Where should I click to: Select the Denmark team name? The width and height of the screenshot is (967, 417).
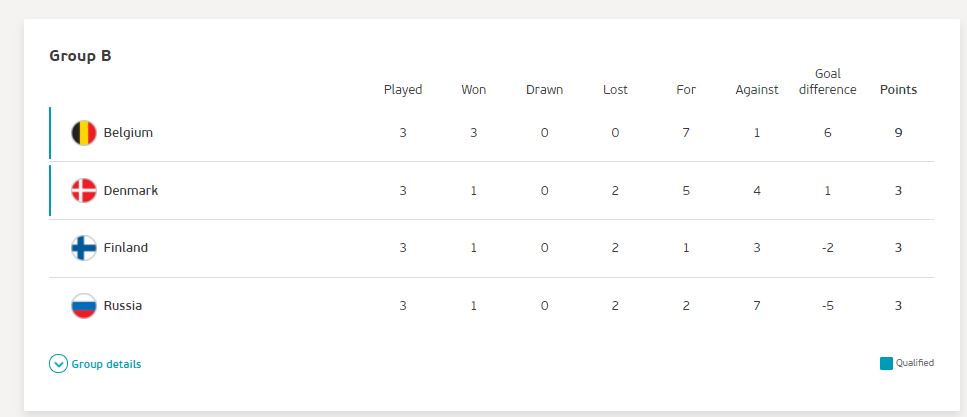click(x=131, y=191)
